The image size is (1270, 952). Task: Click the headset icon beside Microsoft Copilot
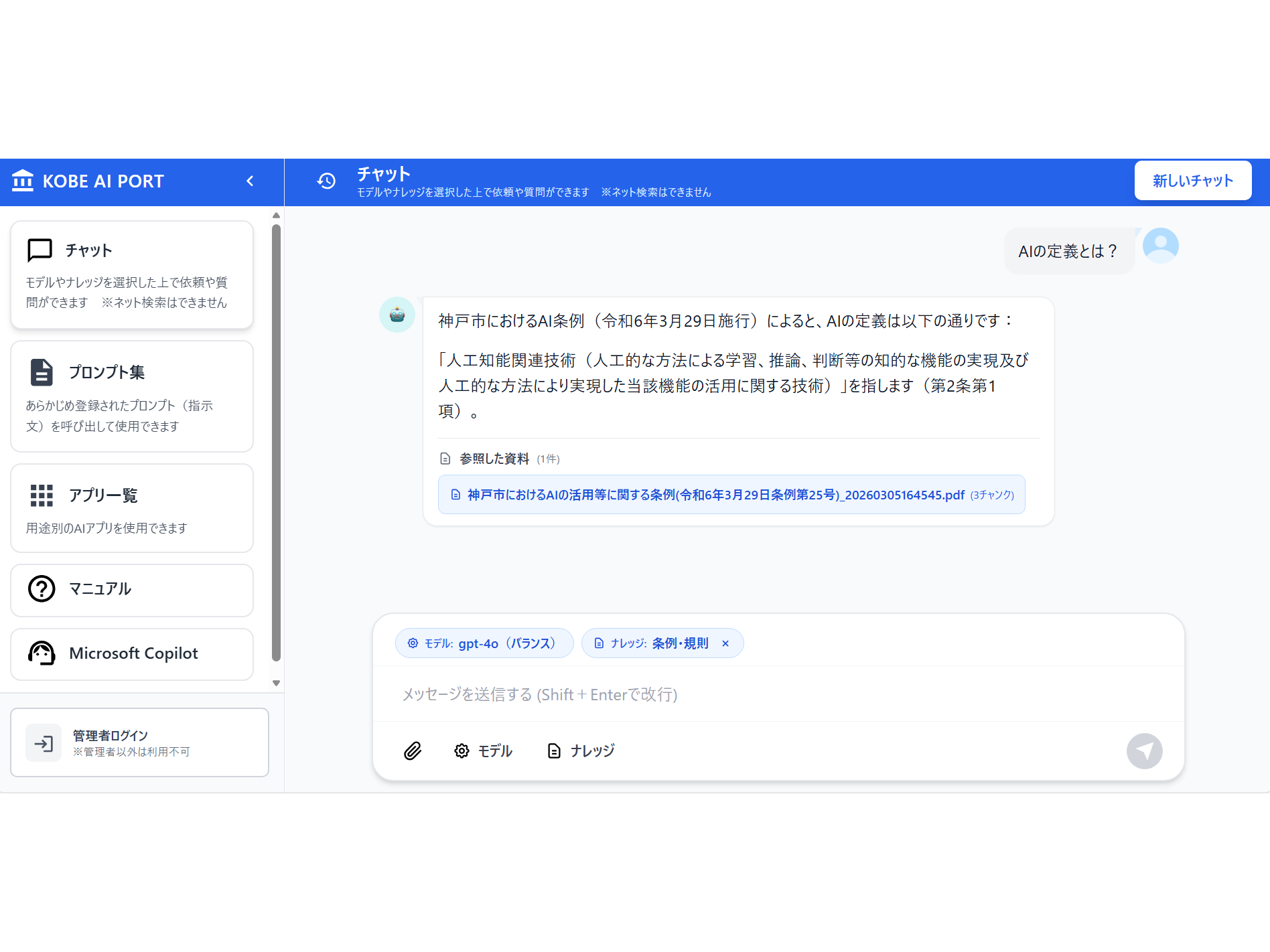click(x=42, y=653)
